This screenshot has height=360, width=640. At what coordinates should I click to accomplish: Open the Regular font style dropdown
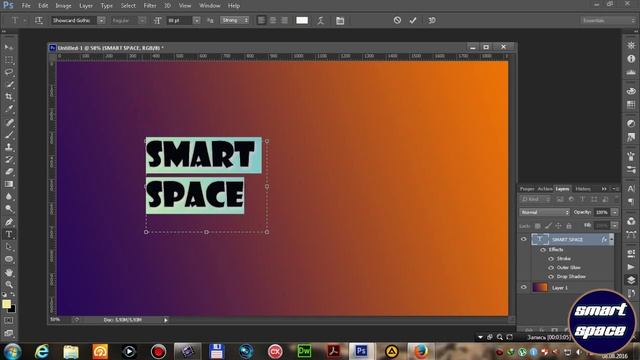(x=142, y=20)
